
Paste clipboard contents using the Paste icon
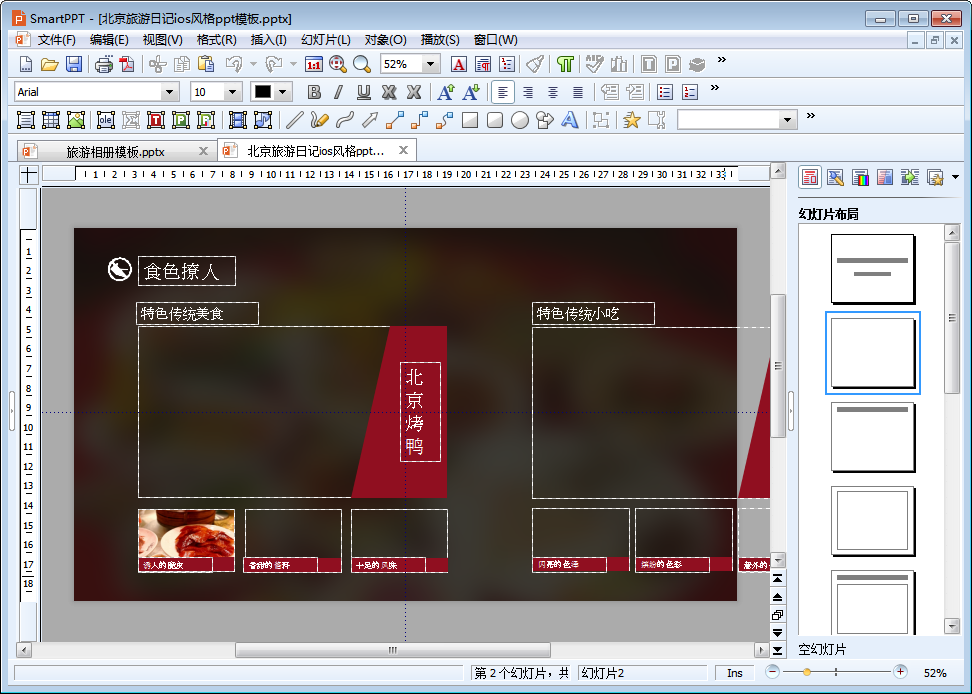[x=206, y=64]
